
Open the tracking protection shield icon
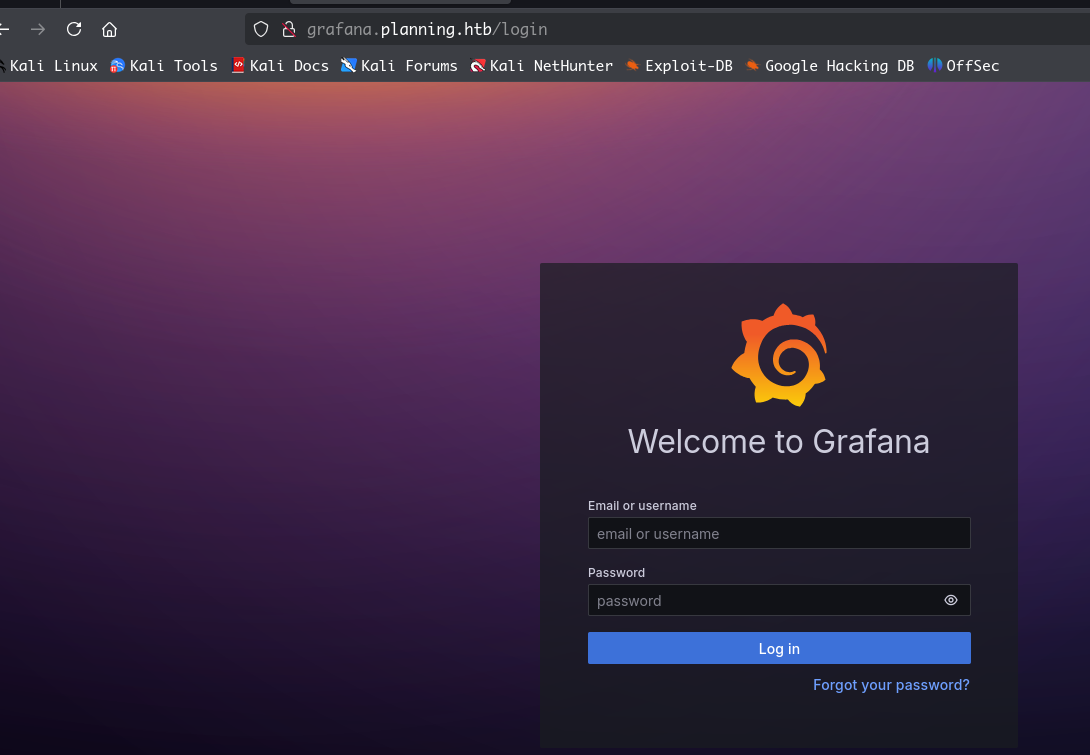click(261, 29)
